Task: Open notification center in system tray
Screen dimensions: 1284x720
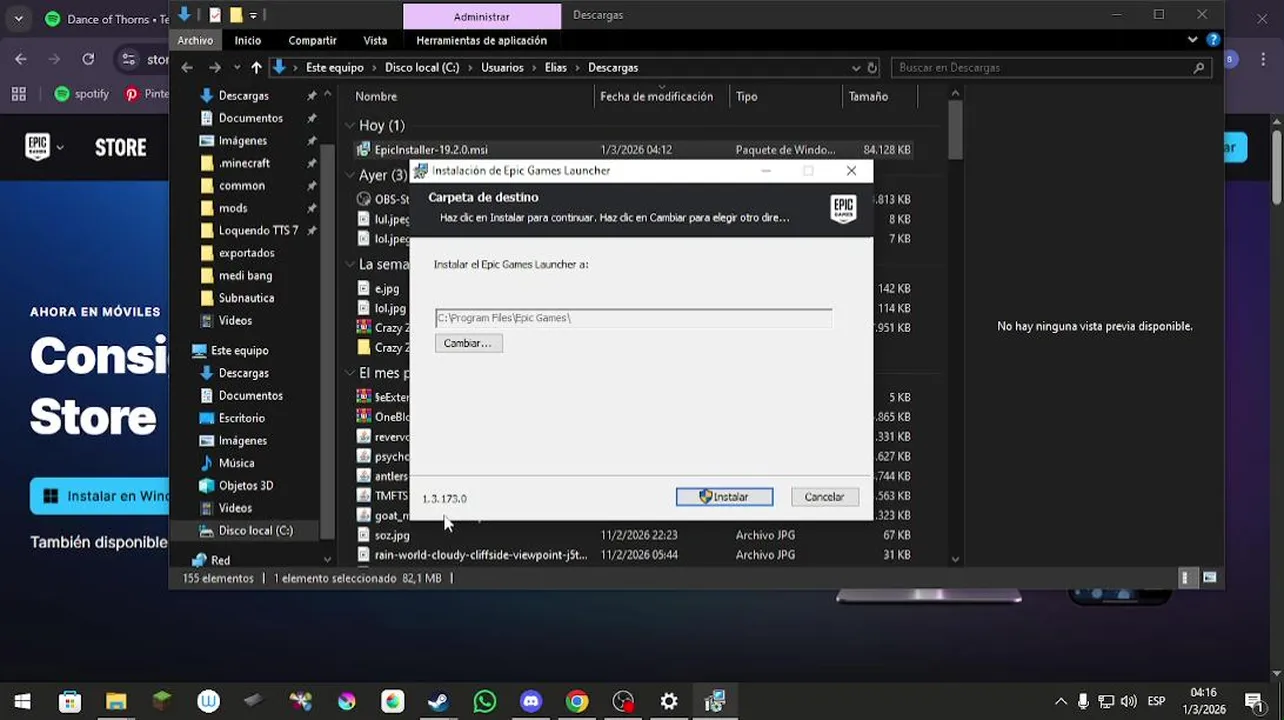Action: click(1253, 701)
